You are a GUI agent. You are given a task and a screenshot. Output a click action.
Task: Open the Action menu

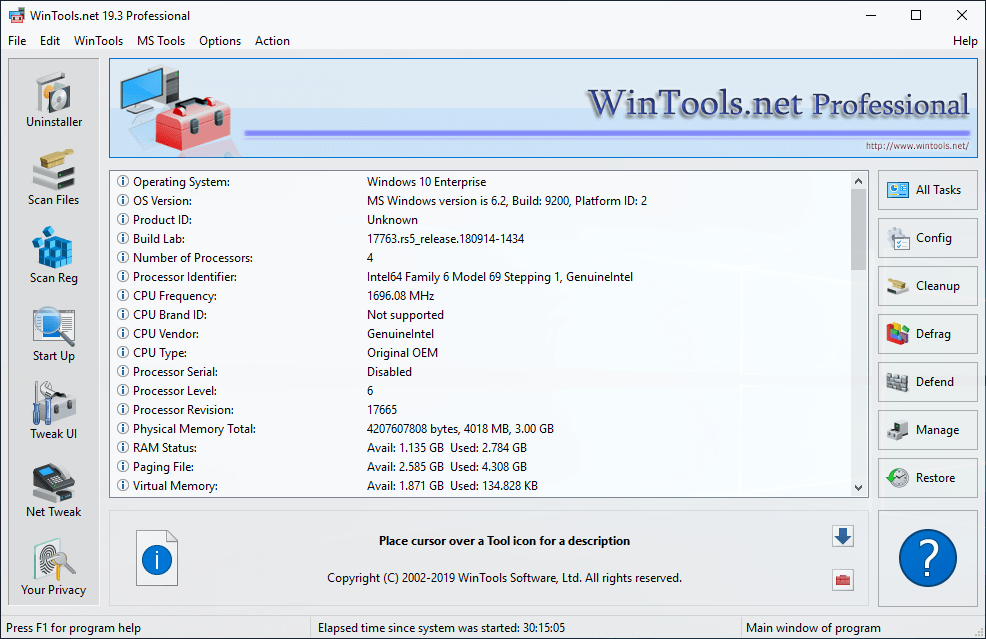[x=272, y=41]
